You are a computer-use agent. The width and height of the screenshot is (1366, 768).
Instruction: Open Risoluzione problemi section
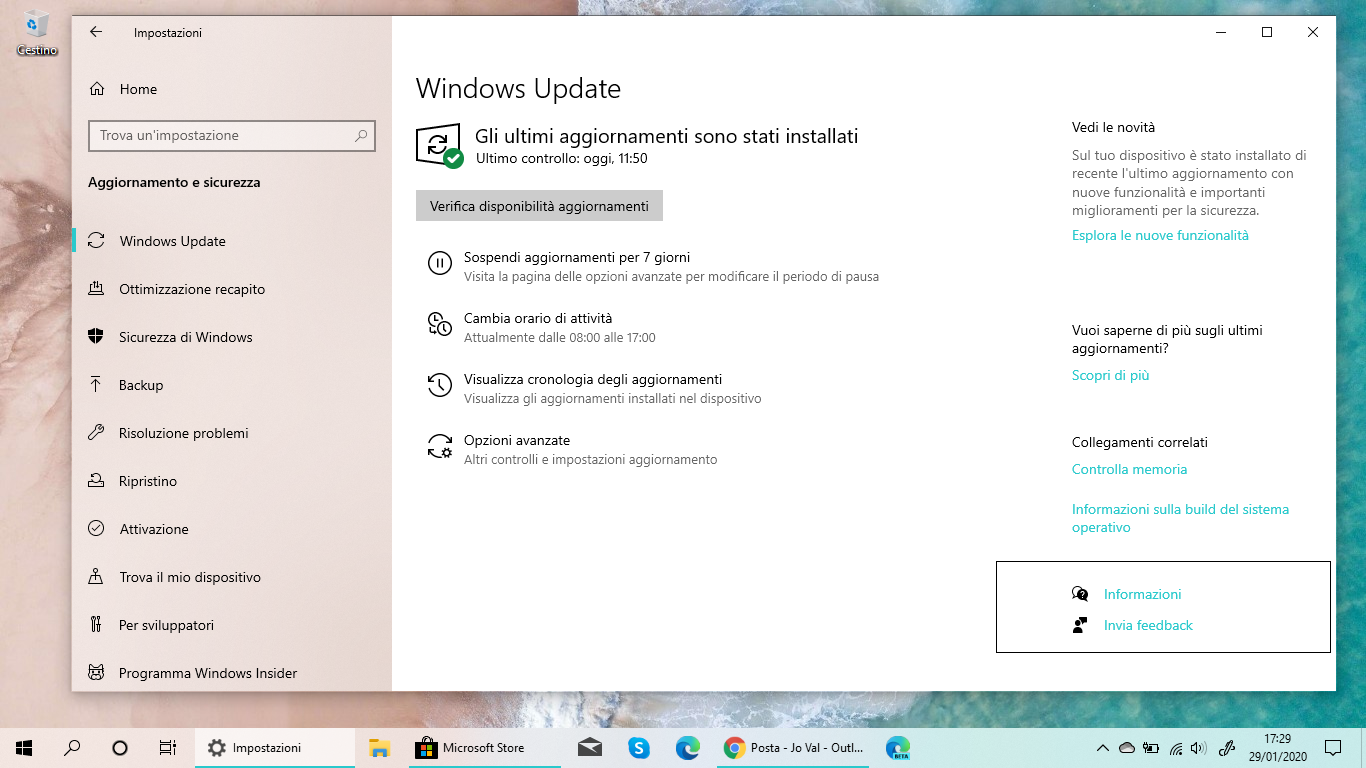tap(183, 433)
